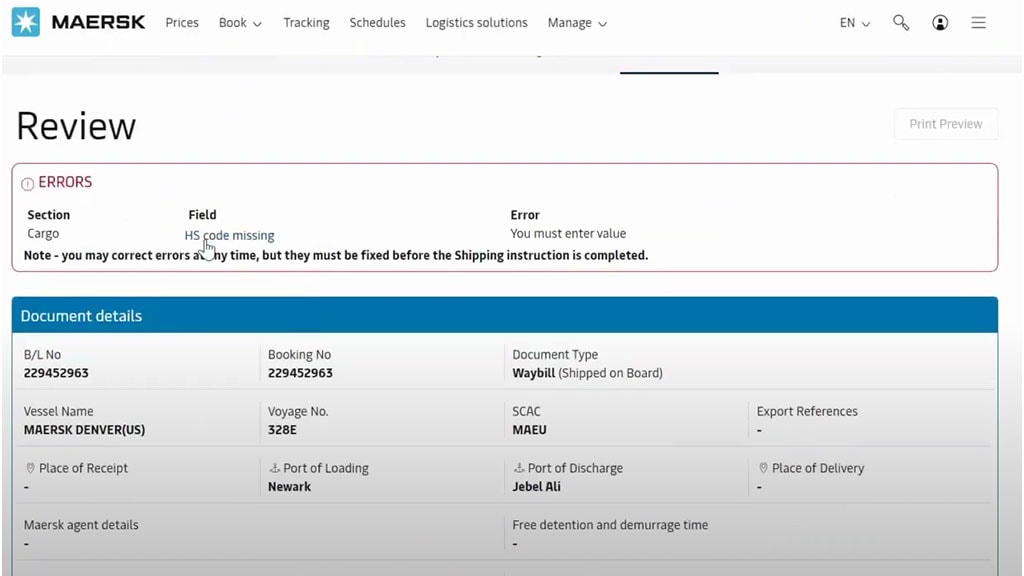Viewport: 1024px width, 576px height.
Task: Click the Maersk star logo
Action: pyautogui.click(x=24, y=21)
